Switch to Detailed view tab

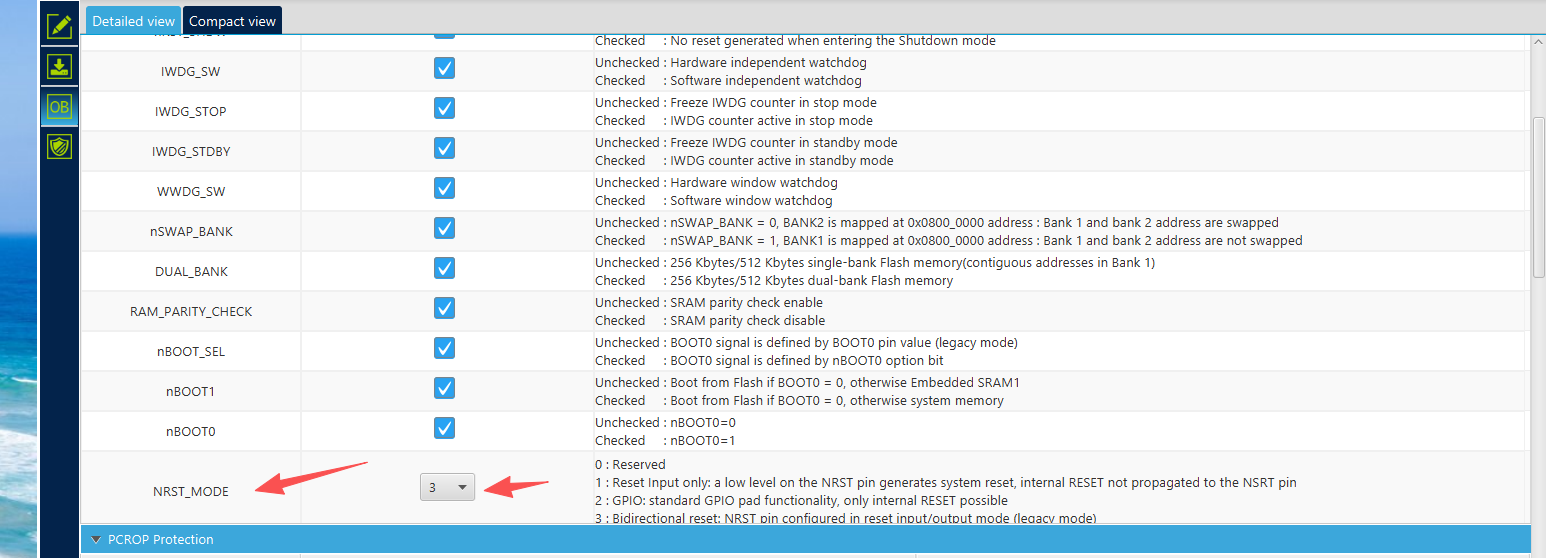click(x=133, y=21)
